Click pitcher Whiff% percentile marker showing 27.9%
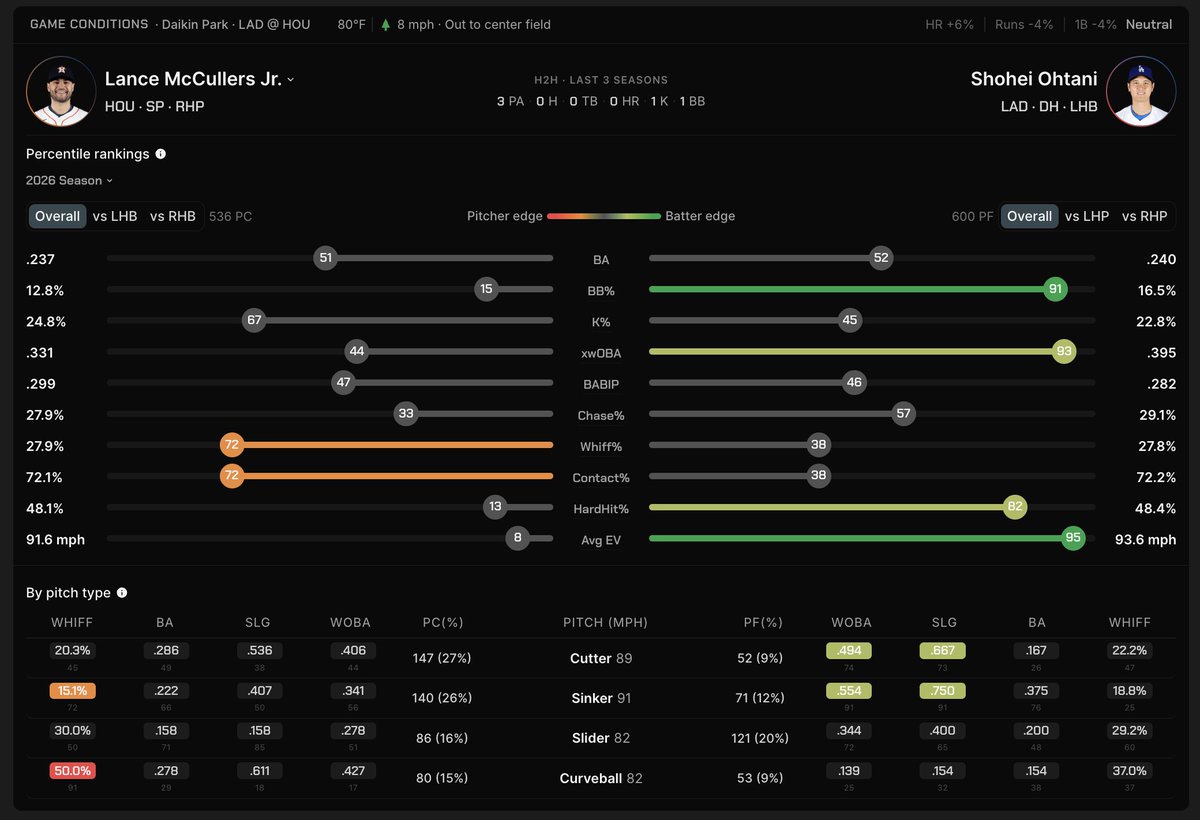The image size is (1200, 820). point(232,445)
